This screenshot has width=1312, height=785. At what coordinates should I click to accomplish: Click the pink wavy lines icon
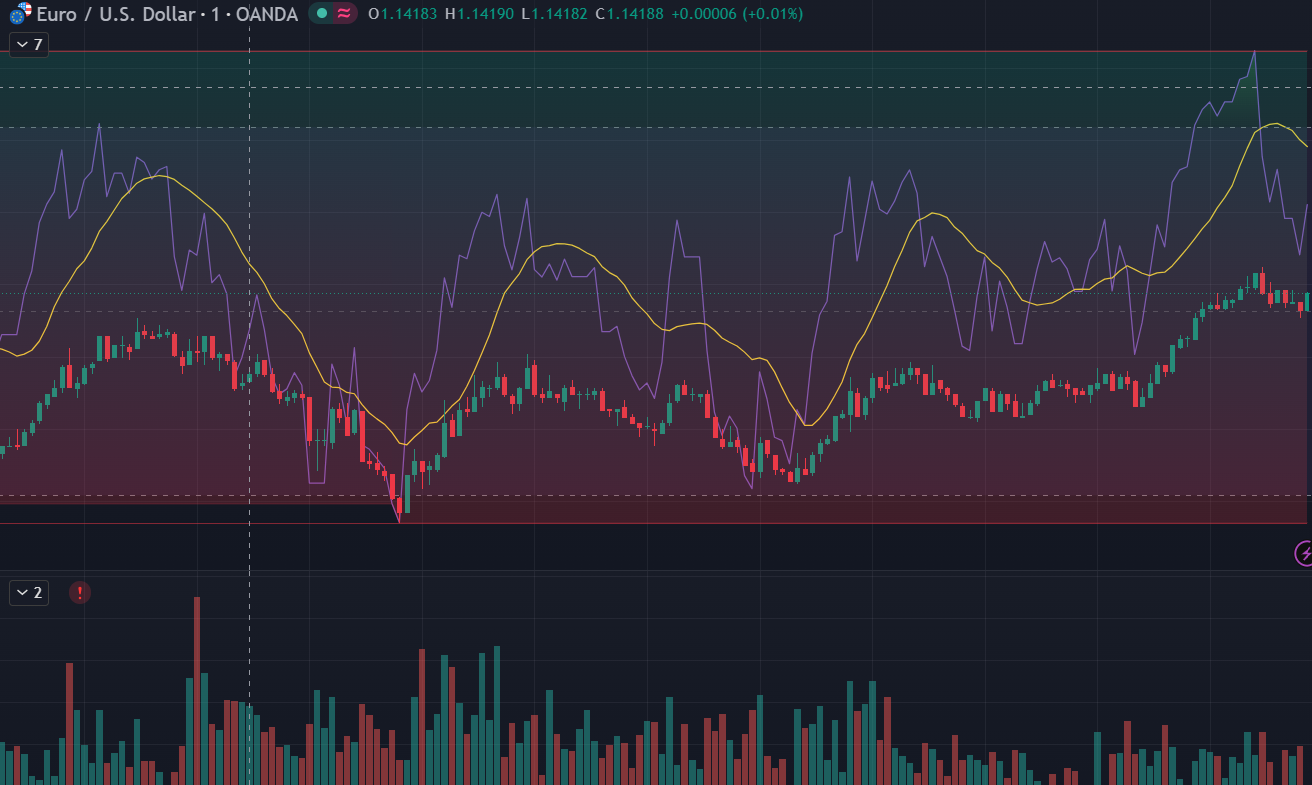click(344, 14)
